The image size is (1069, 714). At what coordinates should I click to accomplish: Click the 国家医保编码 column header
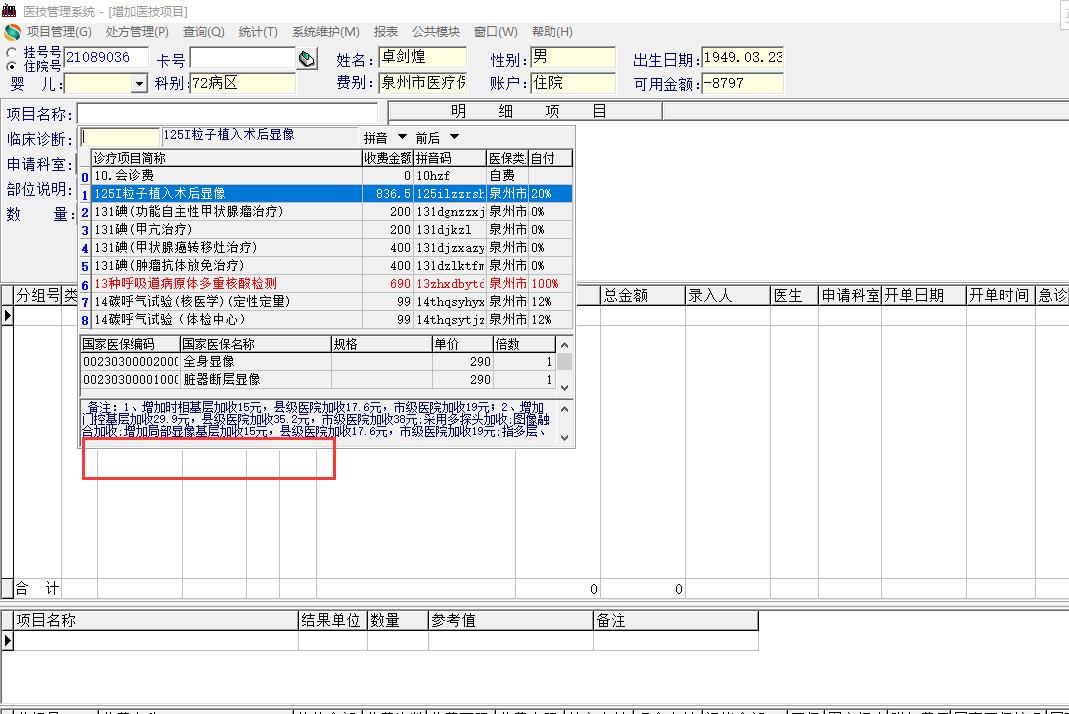coord(130,344)
